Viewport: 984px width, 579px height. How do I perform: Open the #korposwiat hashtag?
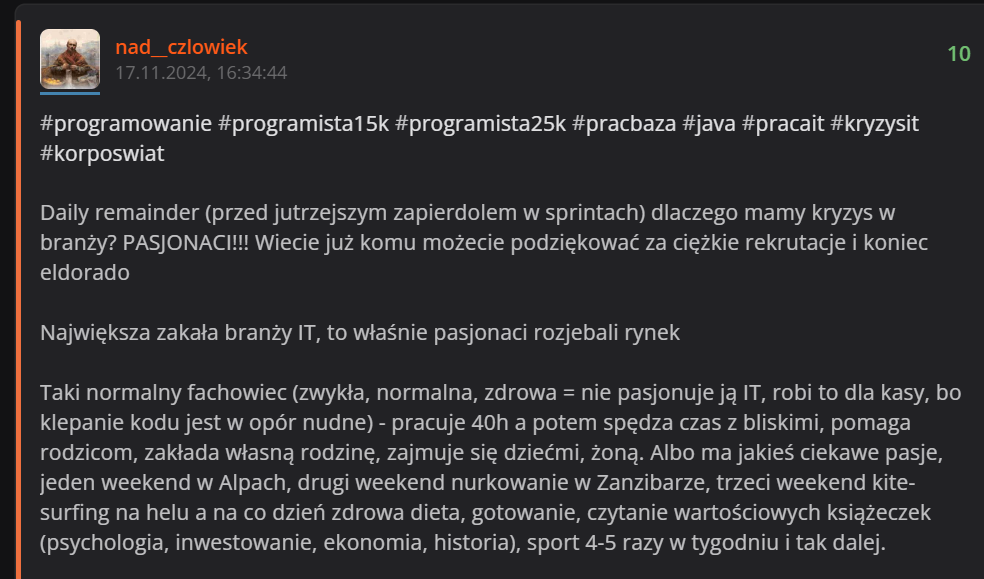coord(102,154)
